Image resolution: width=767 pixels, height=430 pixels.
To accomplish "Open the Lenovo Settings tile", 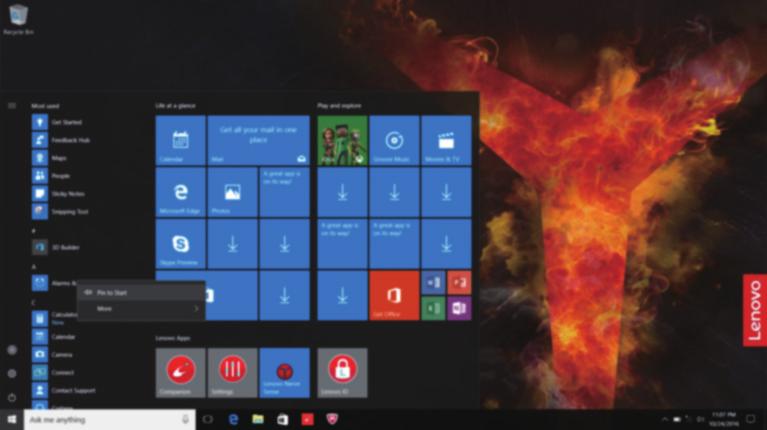I will pyautogui.click(x=232, y=373).
